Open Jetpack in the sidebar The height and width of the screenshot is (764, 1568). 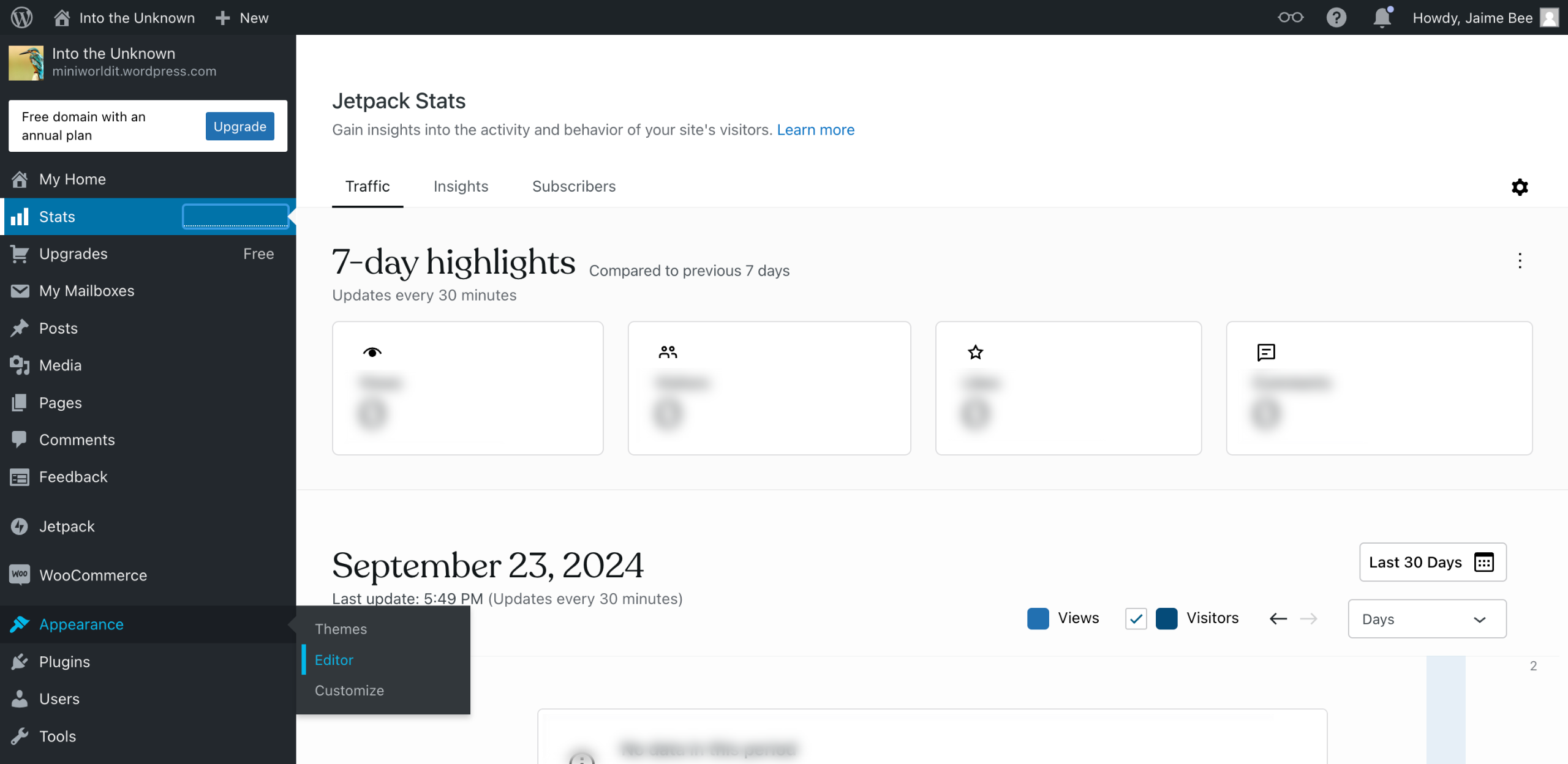click(x=67, y=526)
